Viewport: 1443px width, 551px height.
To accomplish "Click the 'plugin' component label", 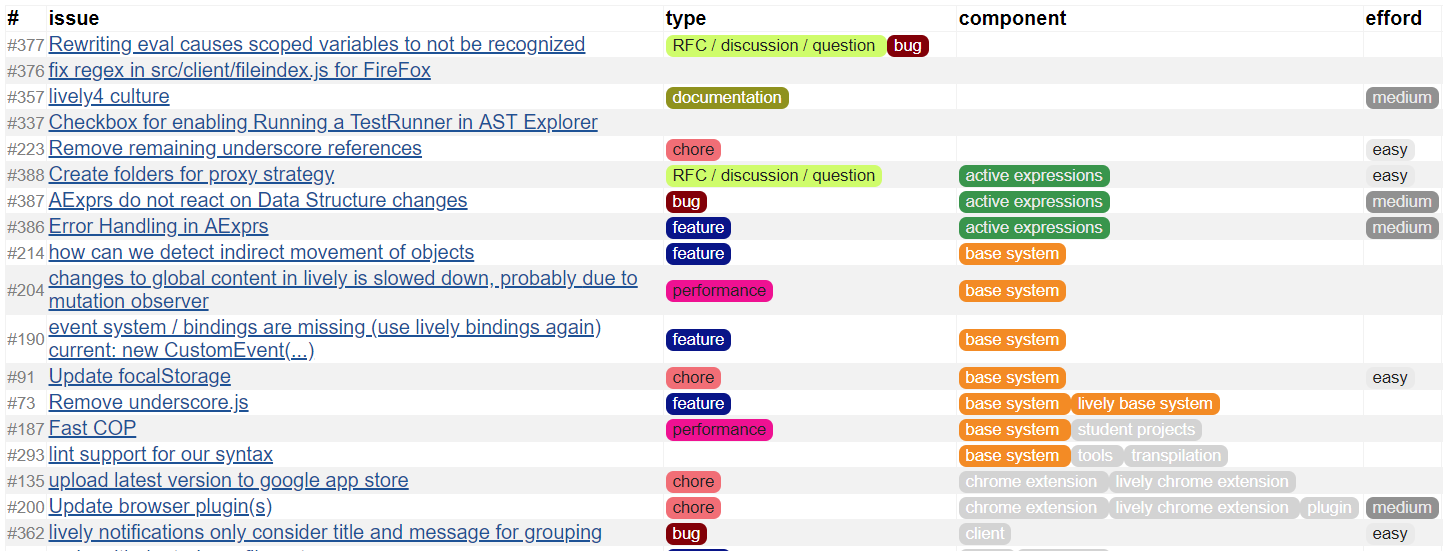I will (1329, 508).
